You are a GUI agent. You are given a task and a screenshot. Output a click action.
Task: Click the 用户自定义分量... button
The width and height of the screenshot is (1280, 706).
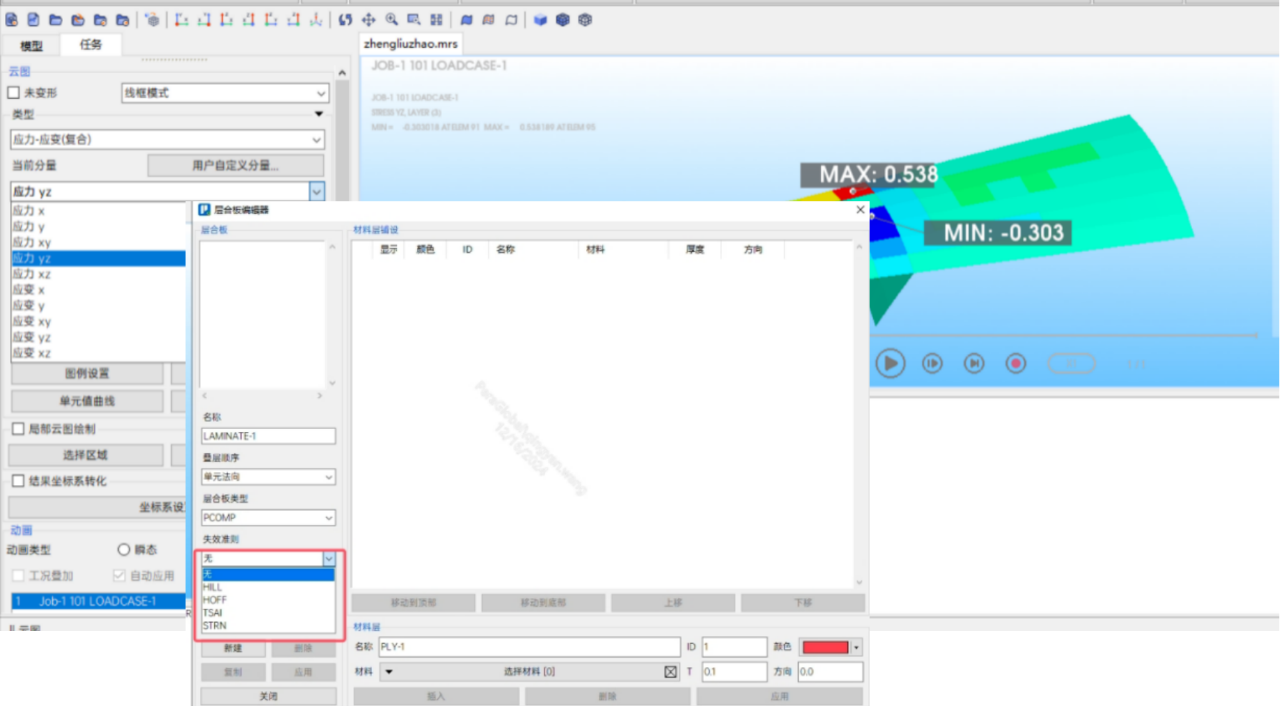coord(235,165)
